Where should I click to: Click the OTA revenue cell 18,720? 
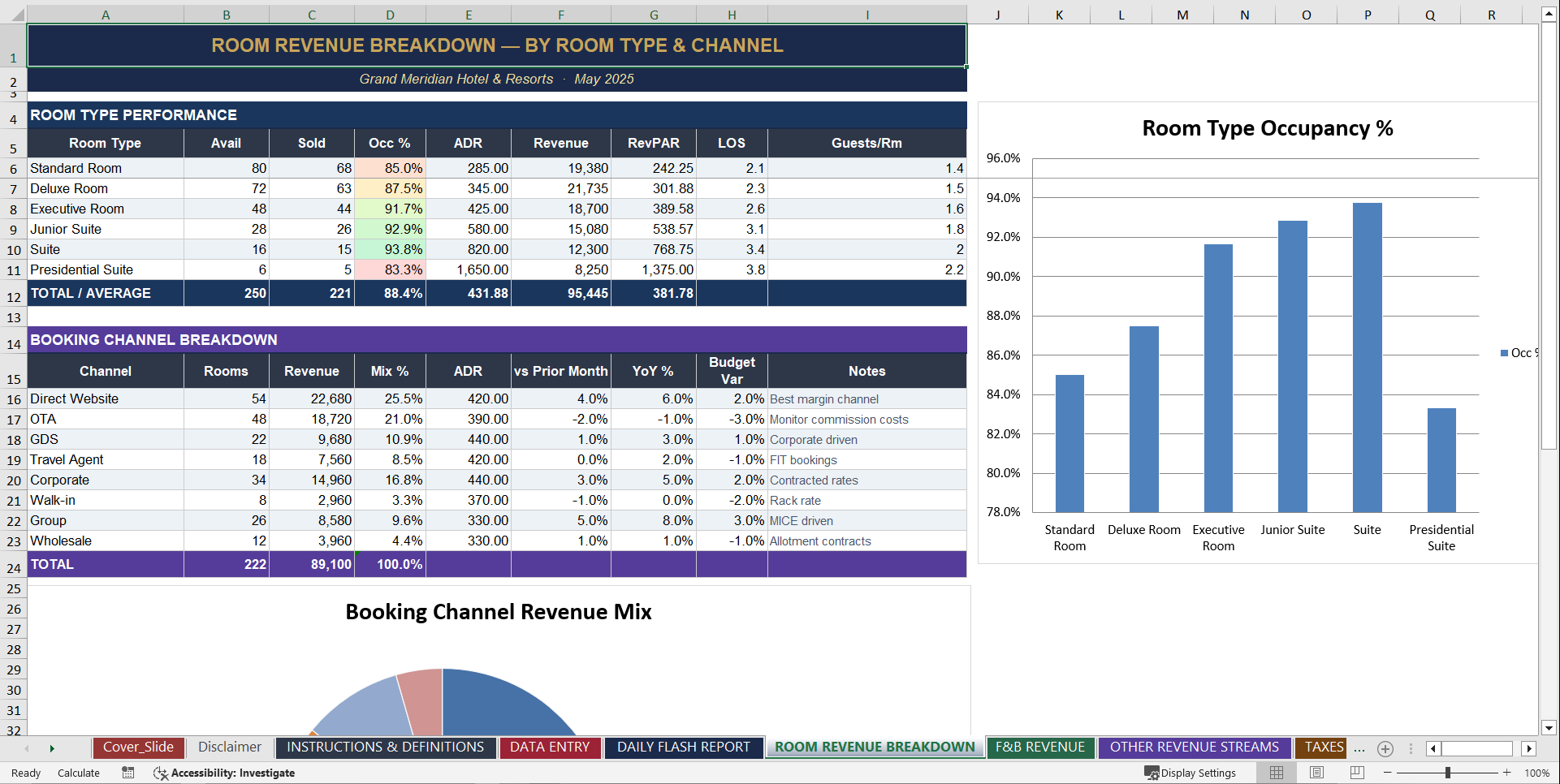click(312, 419)
